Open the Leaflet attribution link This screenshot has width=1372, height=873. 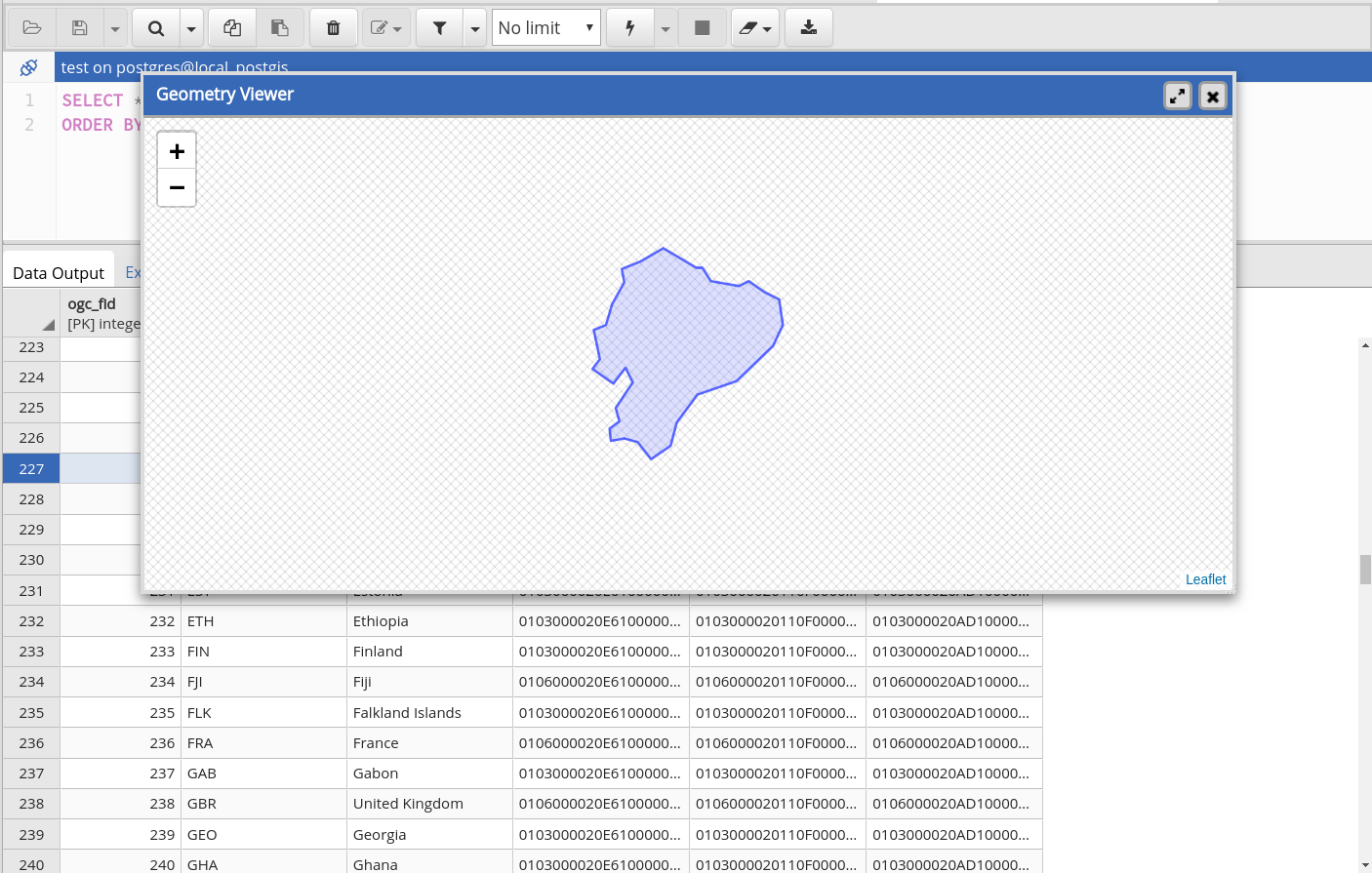pyautogui.click(x=1205, y=579)
